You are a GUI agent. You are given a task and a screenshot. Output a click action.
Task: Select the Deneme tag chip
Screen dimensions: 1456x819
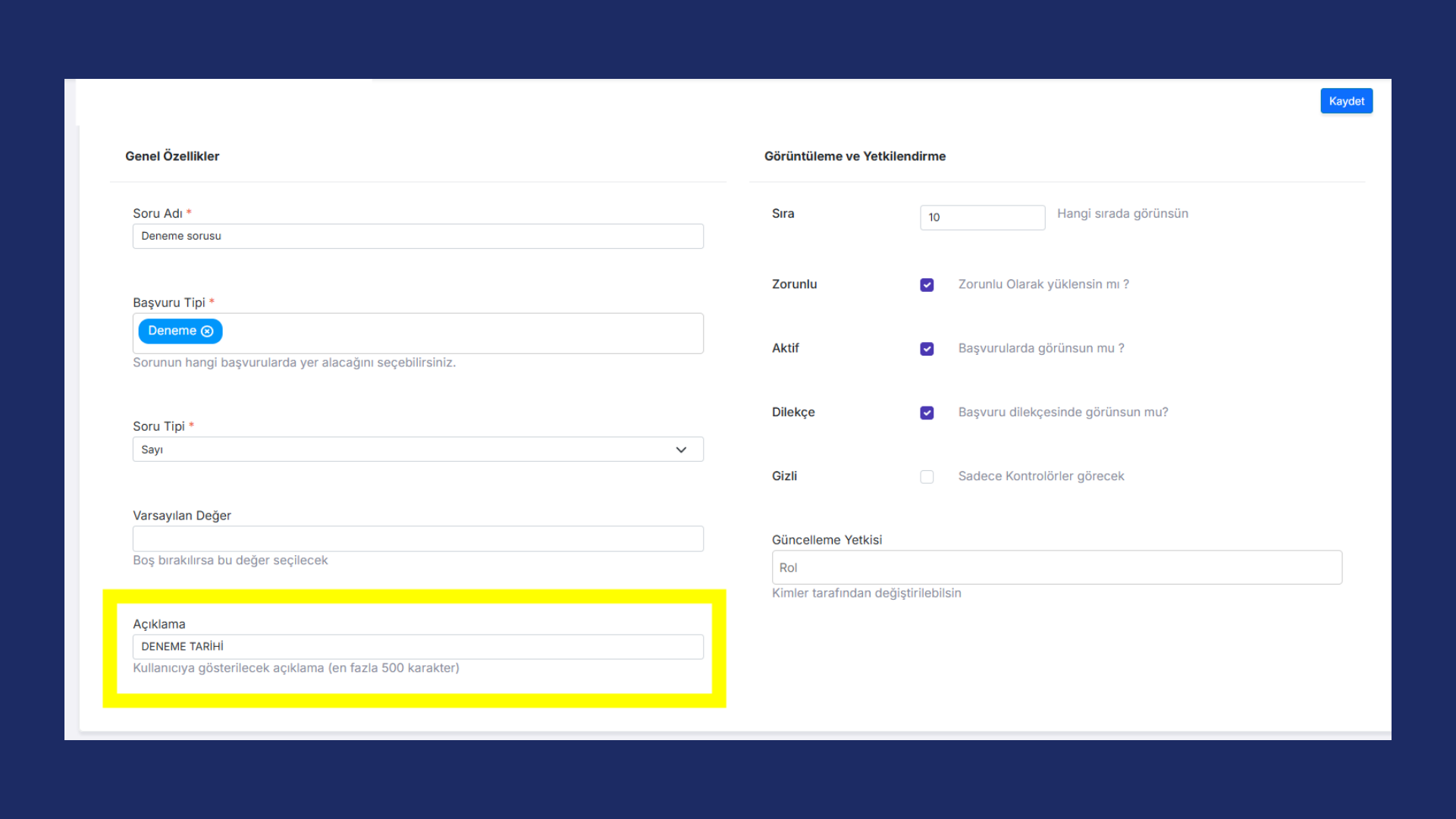coord(180,331)
